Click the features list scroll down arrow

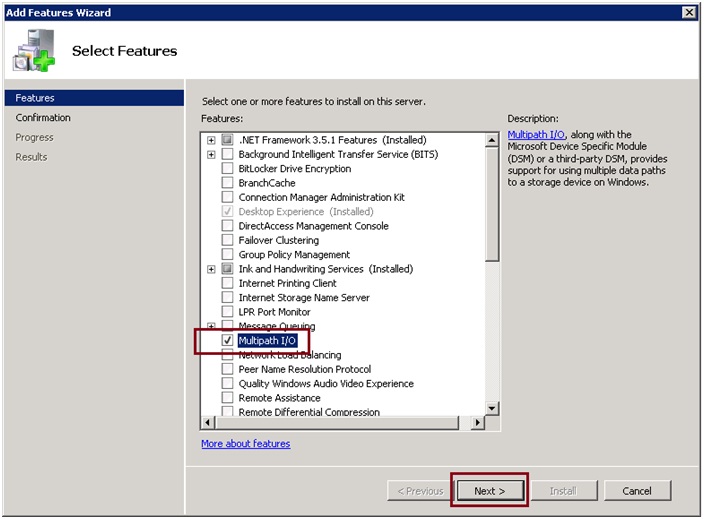492,409
